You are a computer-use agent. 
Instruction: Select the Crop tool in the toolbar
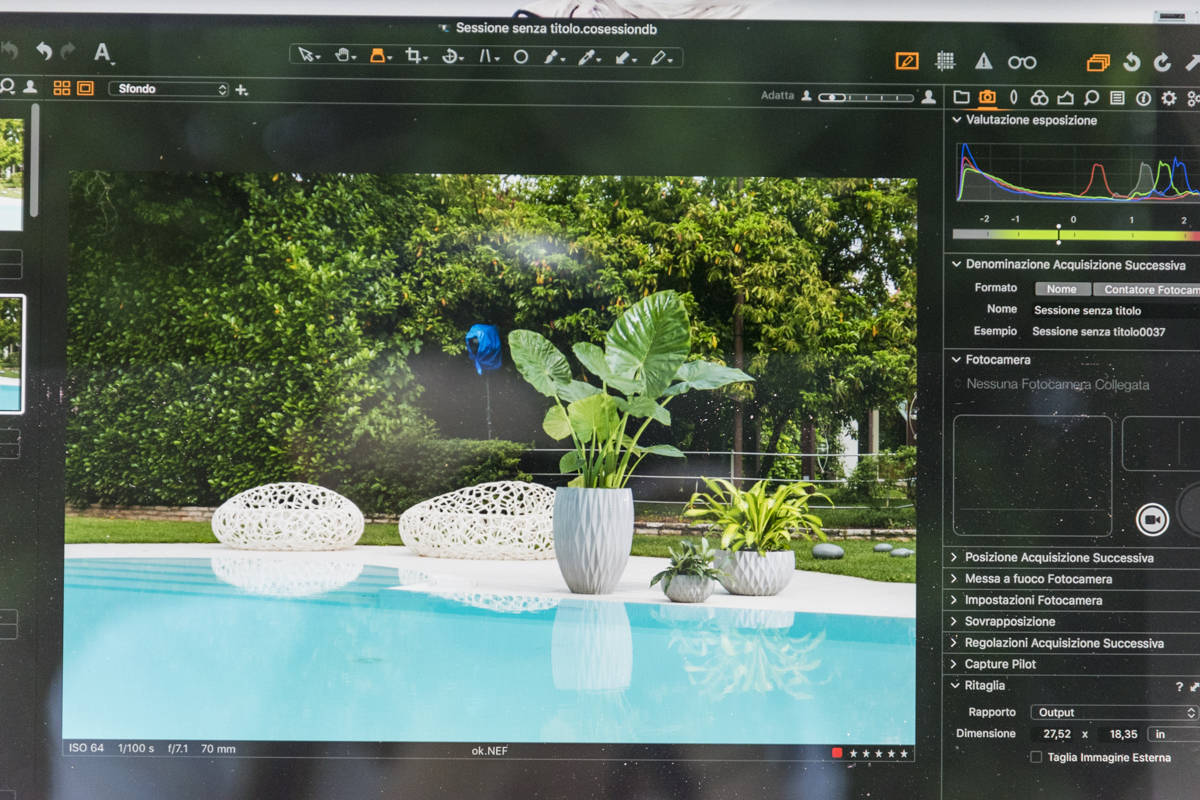[414, 56]
